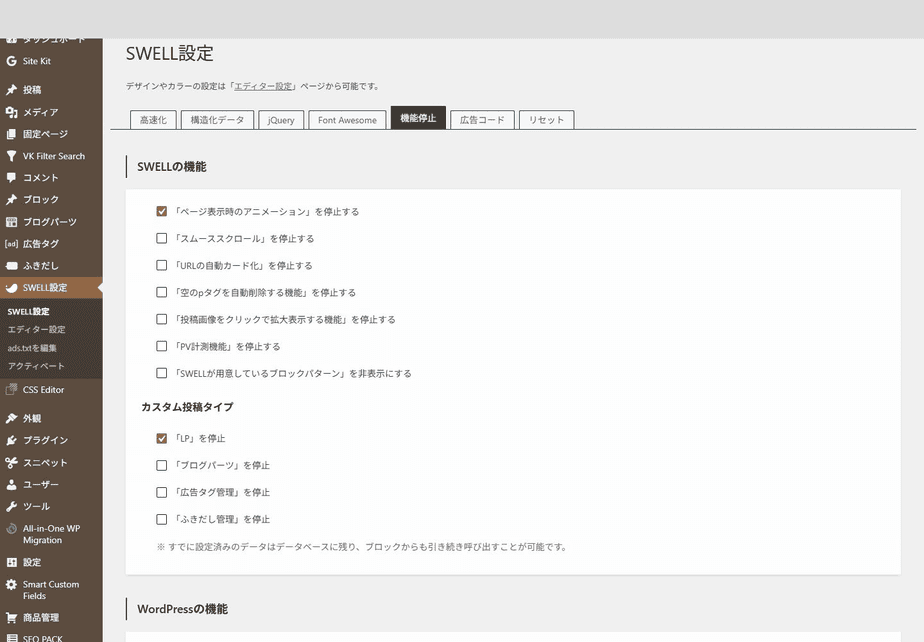Enable hiding SWELL ブロックパターン checkbox
The image size is (924, 642).
pos(161,373)
